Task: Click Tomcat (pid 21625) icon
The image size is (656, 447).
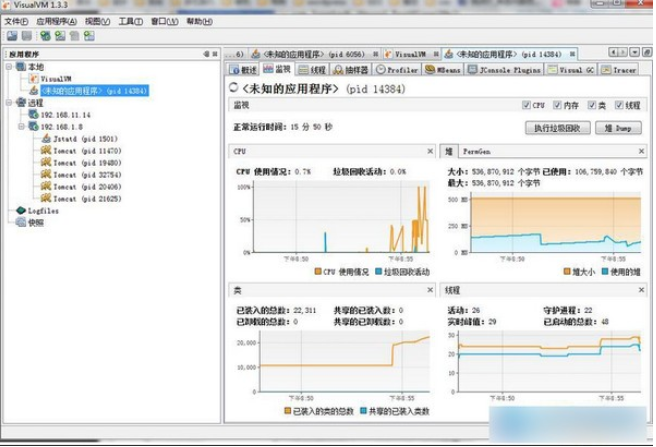Action: (46, 198)
